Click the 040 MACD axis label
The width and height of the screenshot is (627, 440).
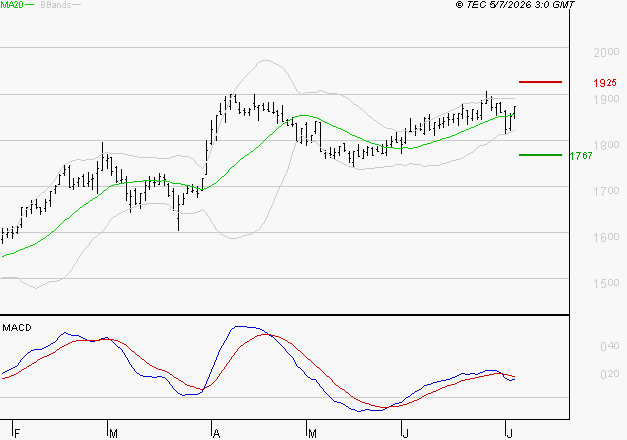pyautogui.click(x=609, y=346)
